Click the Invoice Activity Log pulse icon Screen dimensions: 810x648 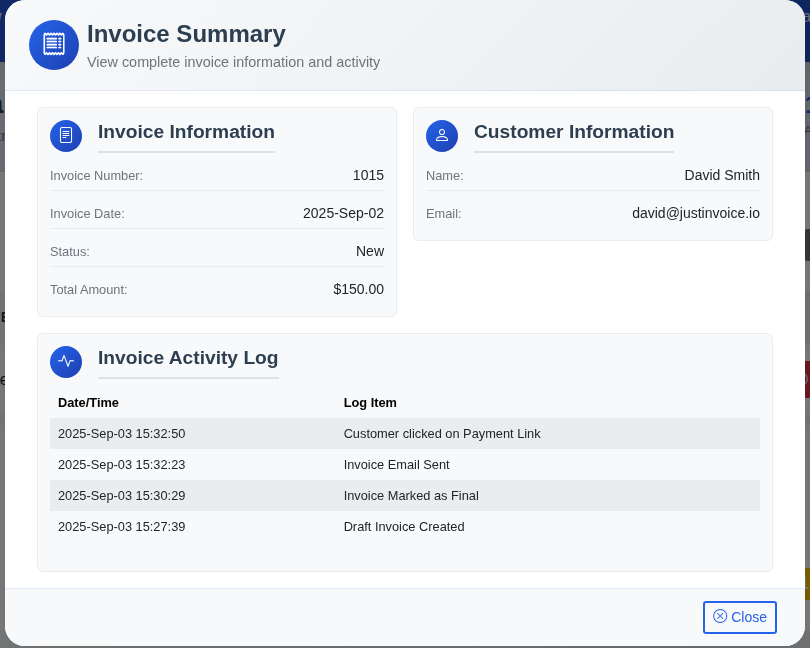[x=66, y=362]
